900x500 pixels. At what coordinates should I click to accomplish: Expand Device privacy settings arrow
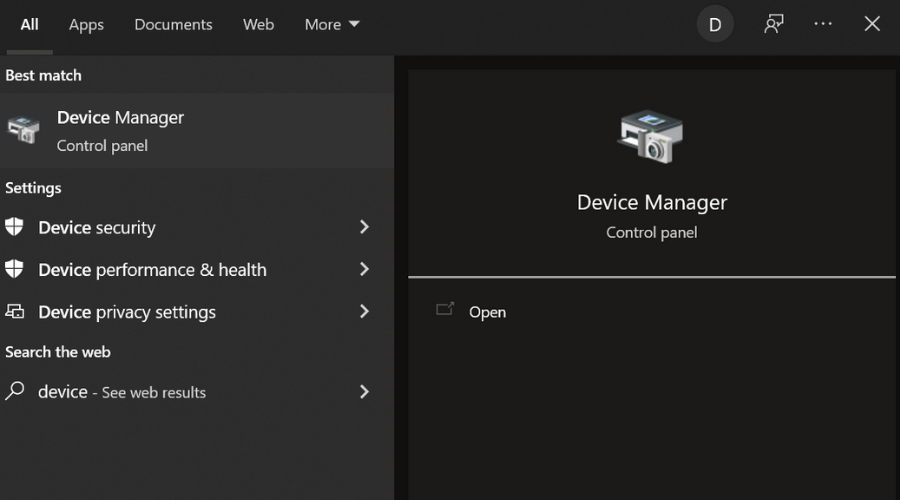coord(364,312)
